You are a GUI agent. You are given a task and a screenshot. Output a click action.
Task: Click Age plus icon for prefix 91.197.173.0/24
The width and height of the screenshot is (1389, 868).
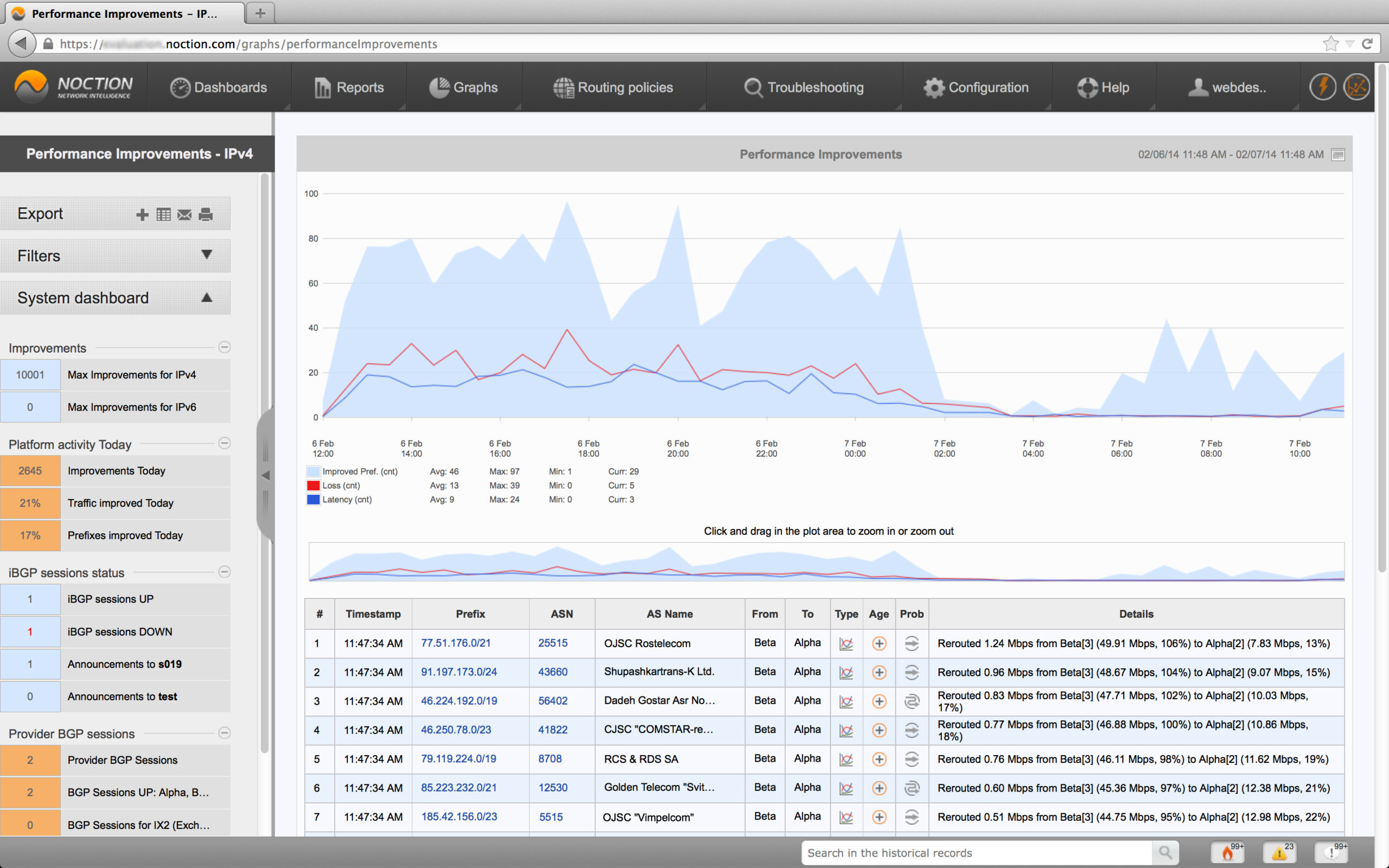coord(879,672)
